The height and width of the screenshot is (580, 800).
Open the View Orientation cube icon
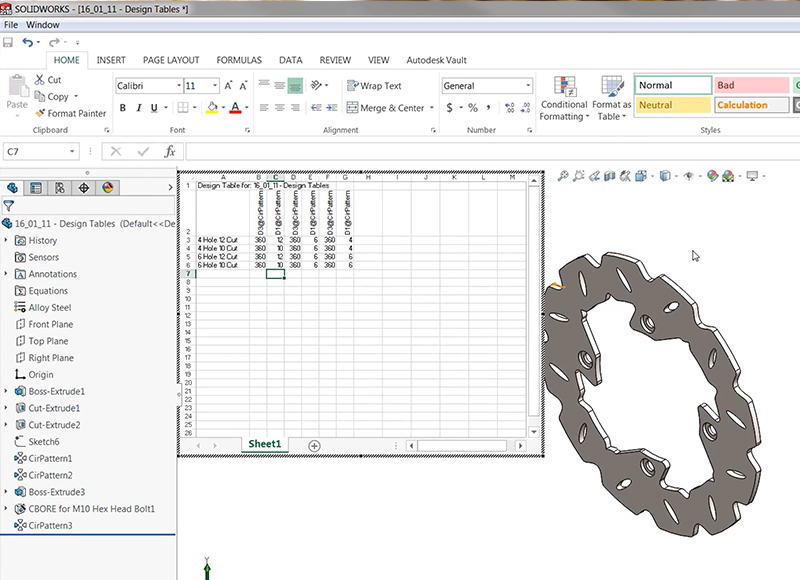tap(639, 177)
